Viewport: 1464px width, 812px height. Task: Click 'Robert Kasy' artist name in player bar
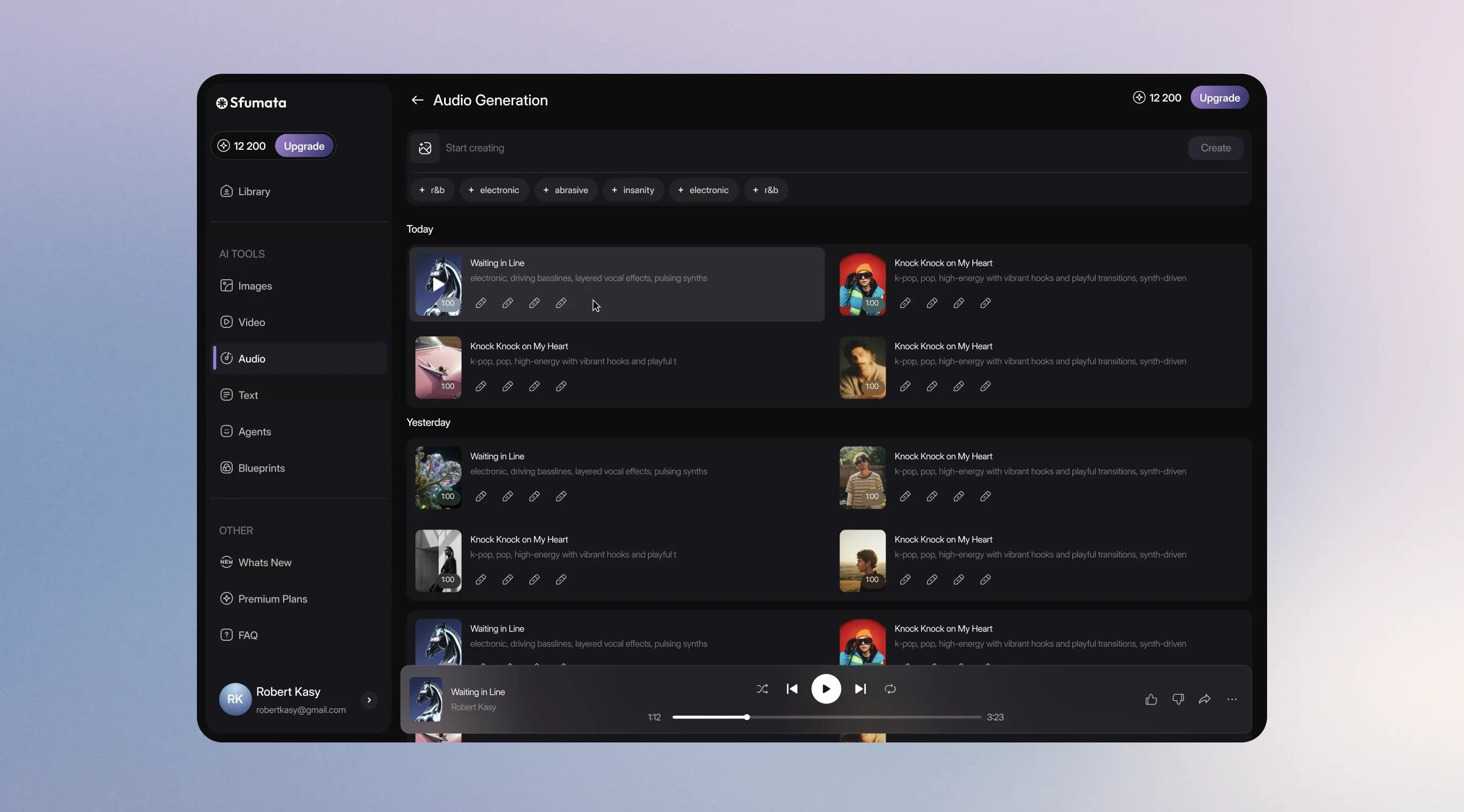[474, 708]
